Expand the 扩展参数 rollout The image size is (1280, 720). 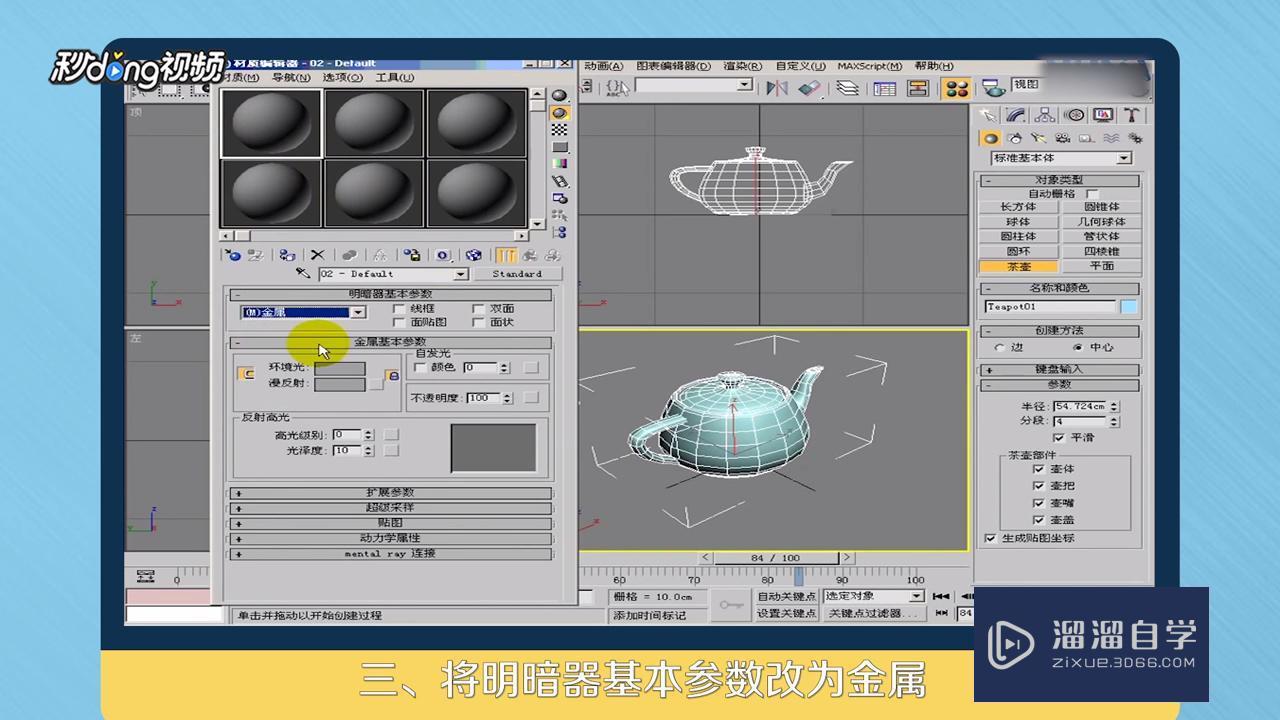click(390, 492)
